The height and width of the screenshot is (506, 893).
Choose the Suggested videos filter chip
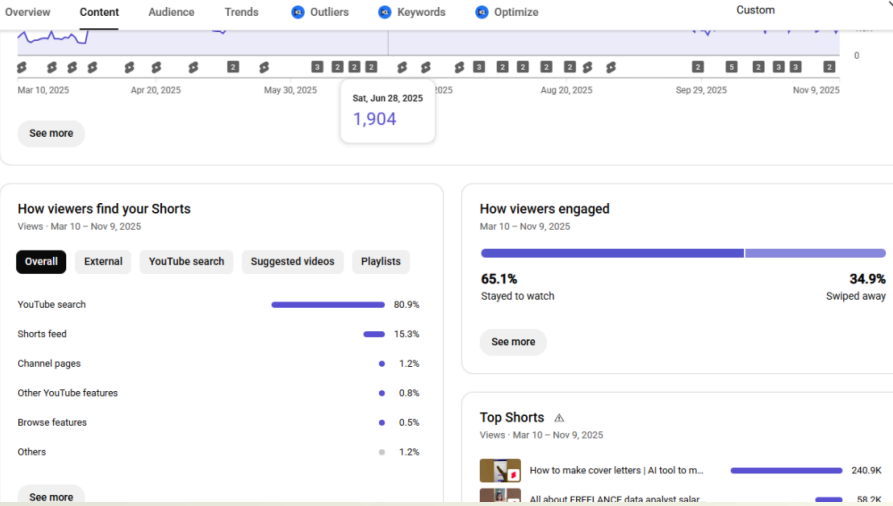pos(292,262)
